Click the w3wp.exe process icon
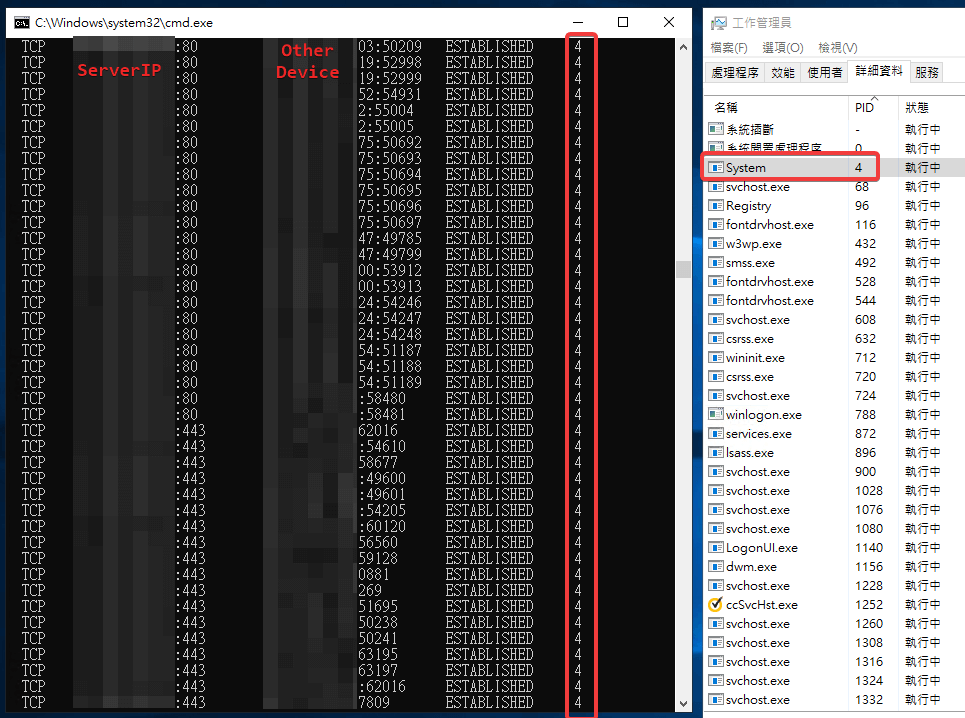Image resolution: width=965 pixels, height=718 pixels. [x=715, y=244]
